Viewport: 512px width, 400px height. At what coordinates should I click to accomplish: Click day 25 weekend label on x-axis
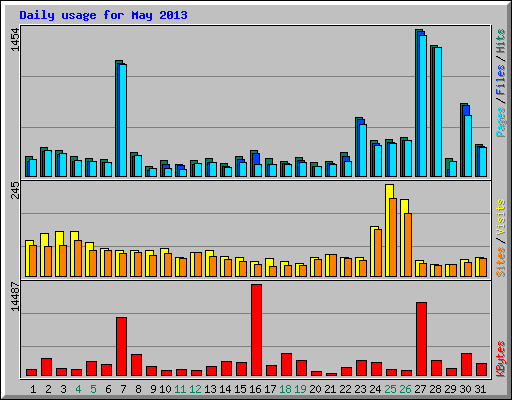pos(390,389)
